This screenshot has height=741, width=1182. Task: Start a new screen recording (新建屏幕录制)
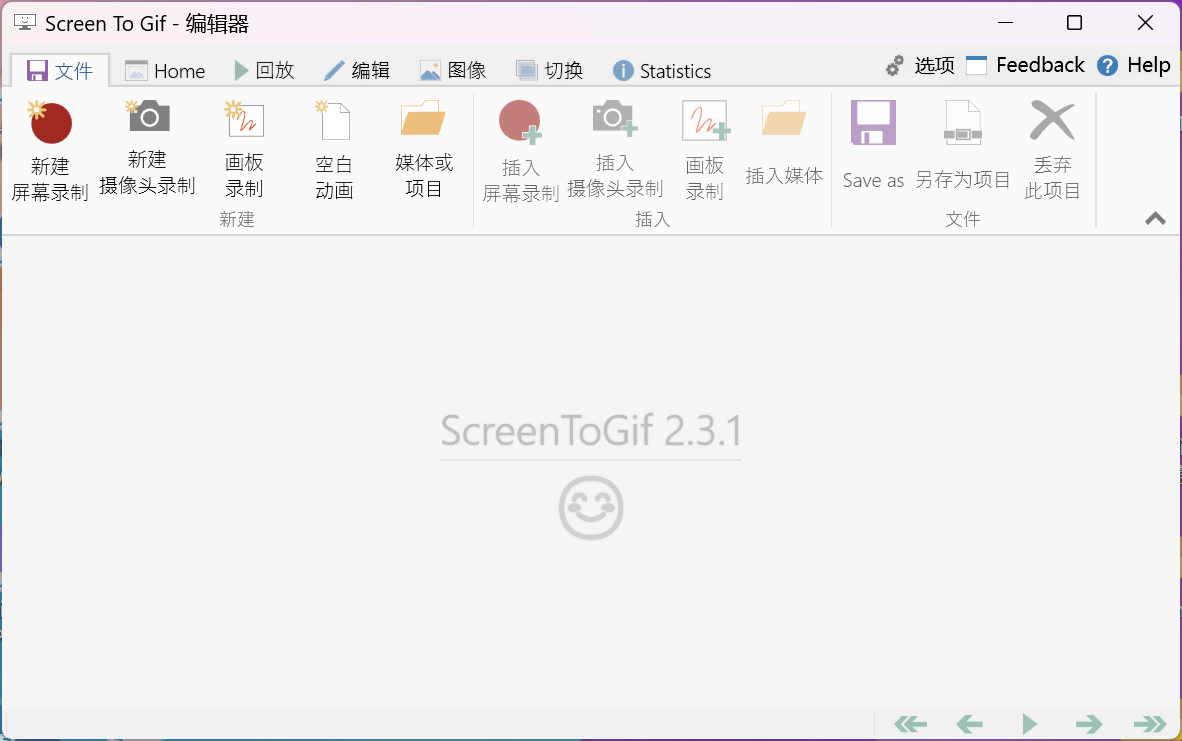pyautogui.click(x=50, y=152)
